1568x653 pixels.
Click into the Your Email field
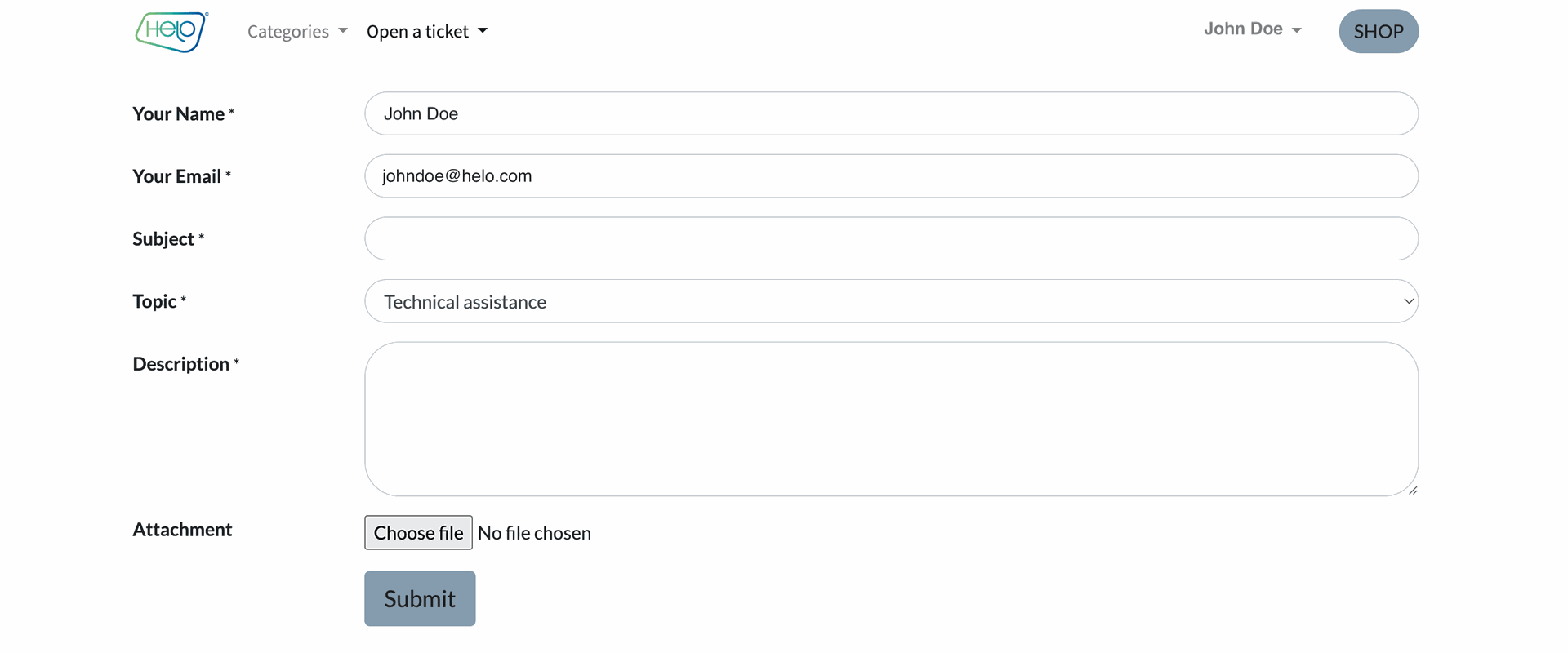pyautogui.click(x=890, y=176)
